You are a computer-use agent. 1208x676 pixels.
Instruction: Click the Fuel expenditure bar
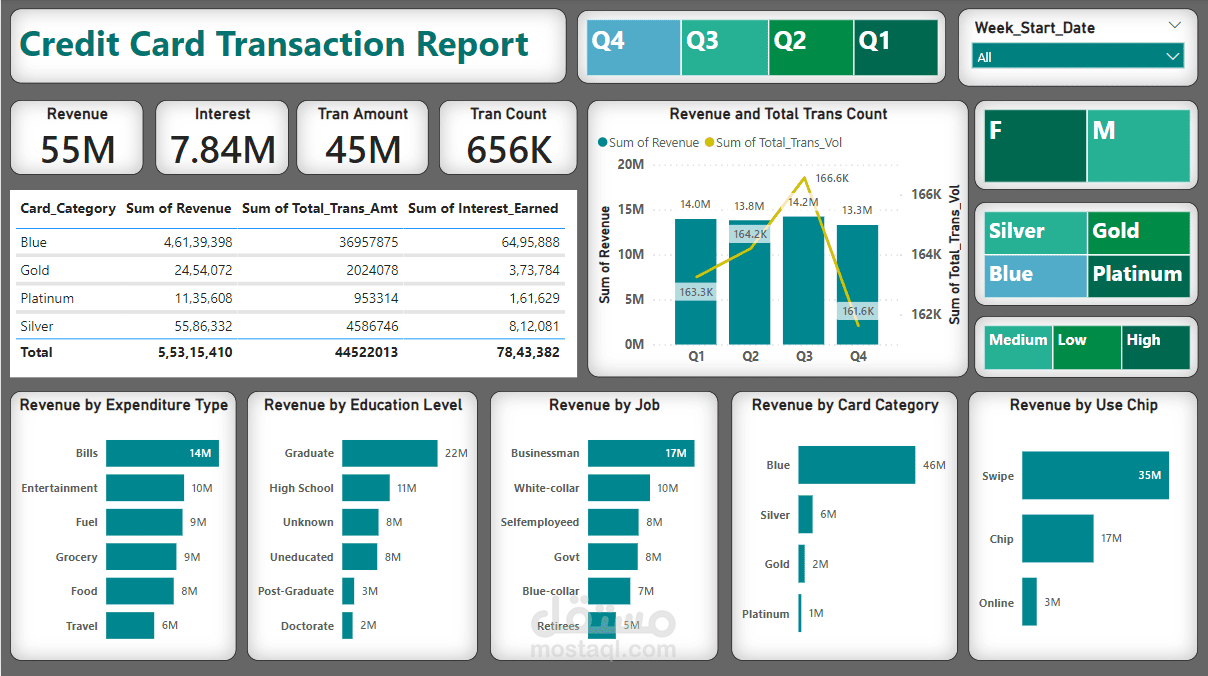pos(144,522)
